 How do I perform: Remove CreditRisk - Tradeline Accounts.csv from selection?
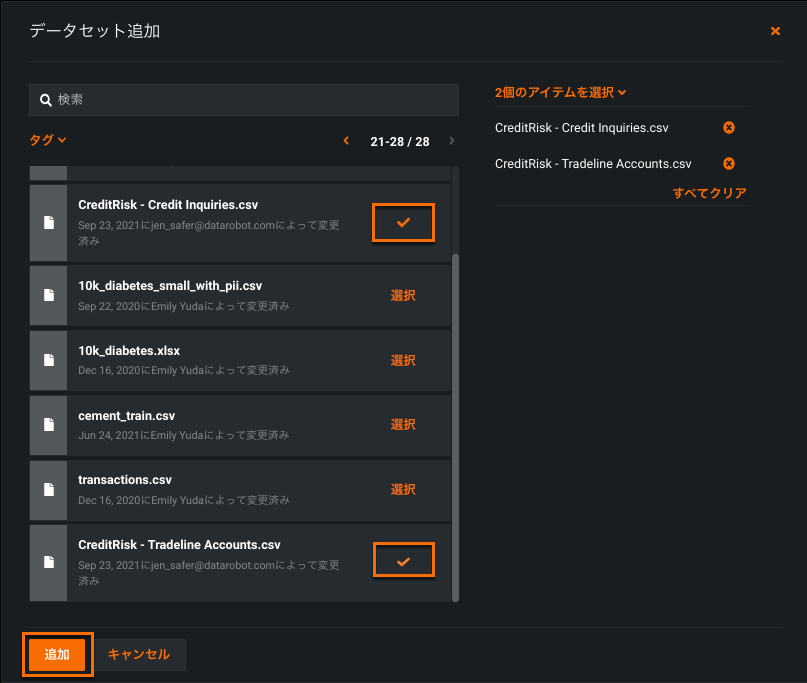coord(728,164)
